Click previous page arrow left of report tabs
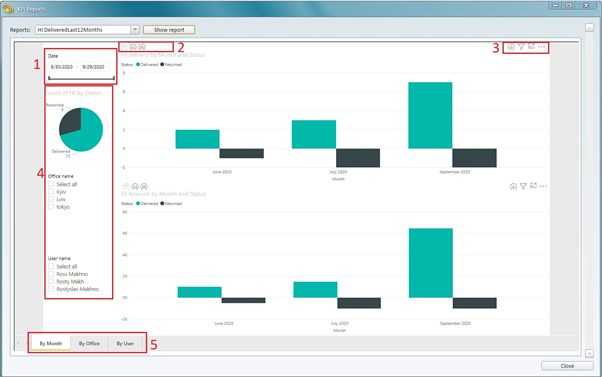The image size is (602, 377). [18, 343]
